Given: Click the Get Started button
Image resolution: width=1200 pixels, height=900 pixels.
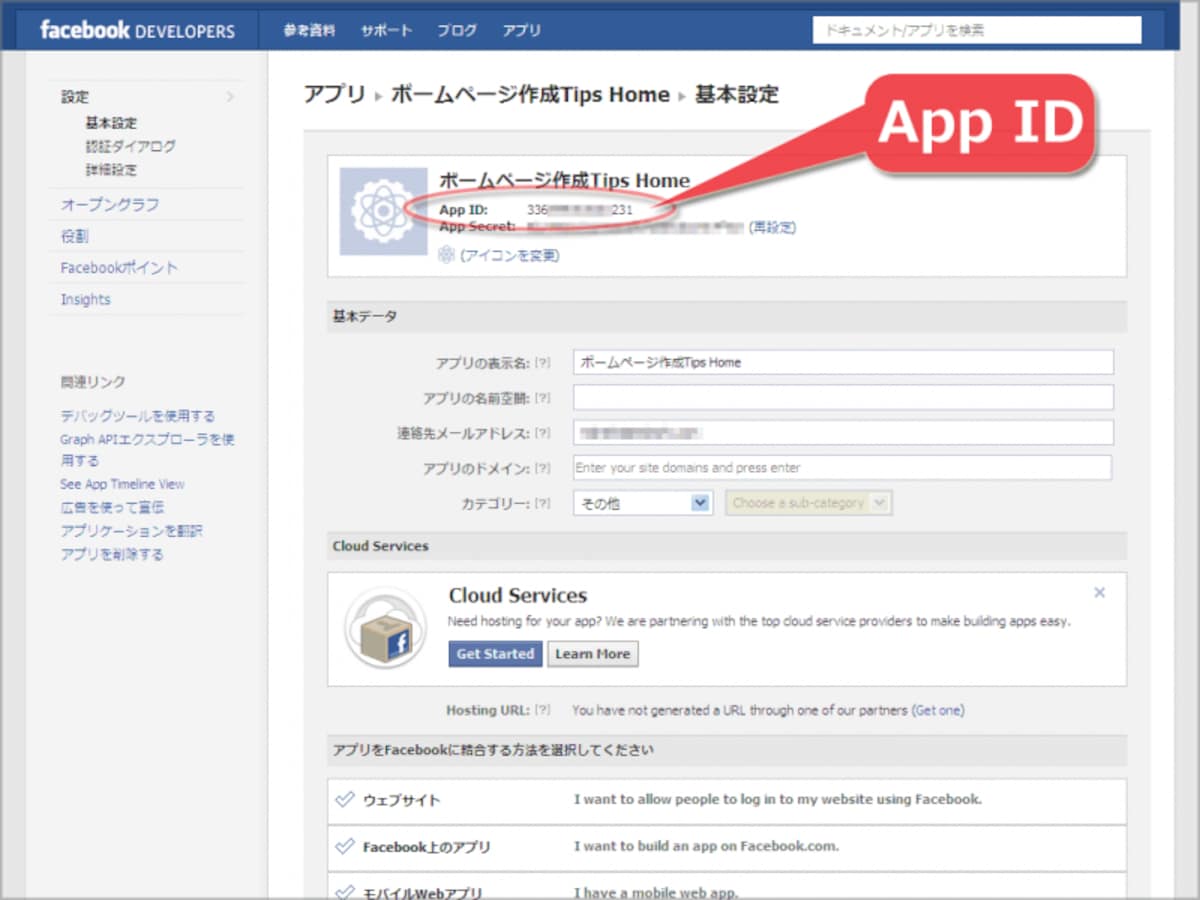Looking at the screenshot, I should point(495,654).
